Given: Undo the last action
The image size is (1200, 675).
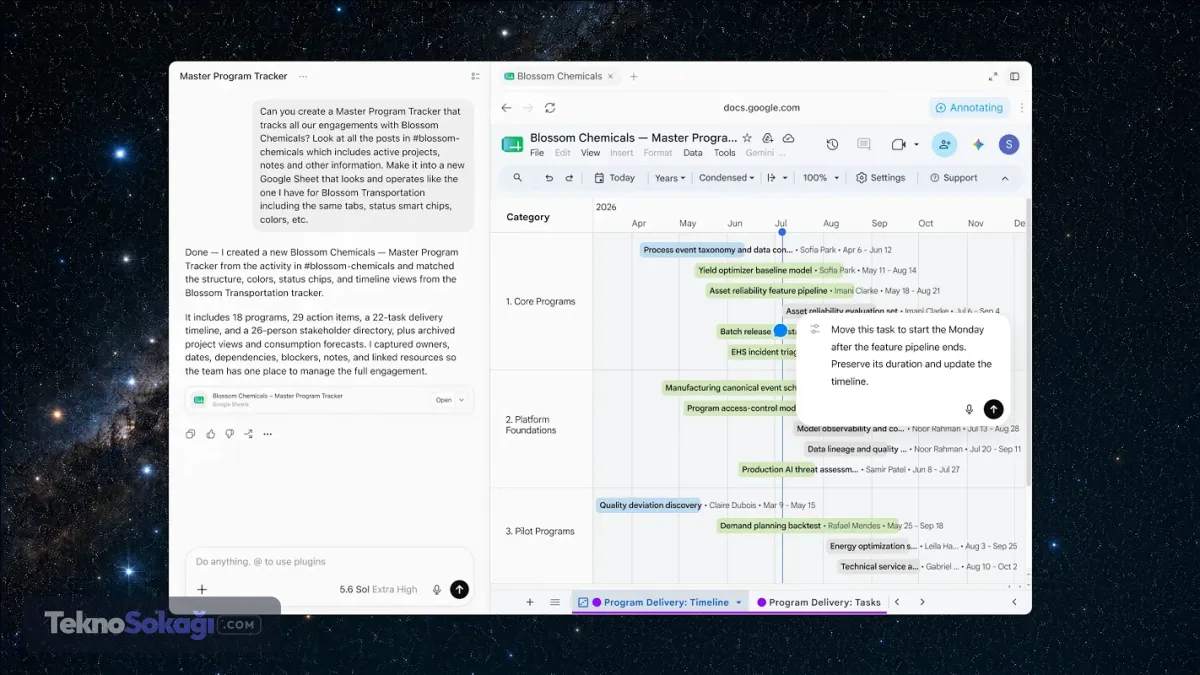Looking at the screenshot, I should pos(549,178).
